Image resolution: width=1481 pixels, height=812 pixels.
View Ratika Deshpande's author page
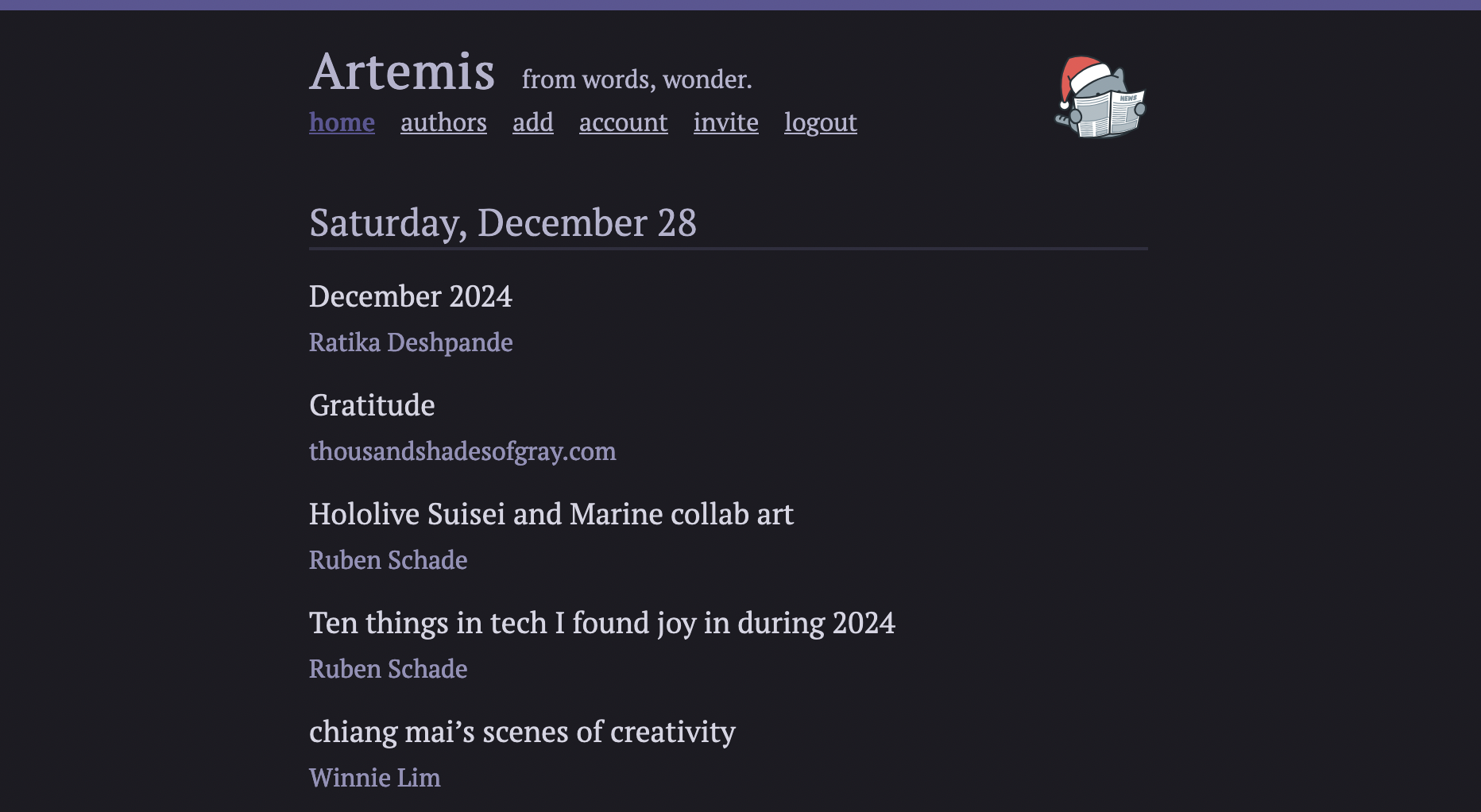[411, 342]
